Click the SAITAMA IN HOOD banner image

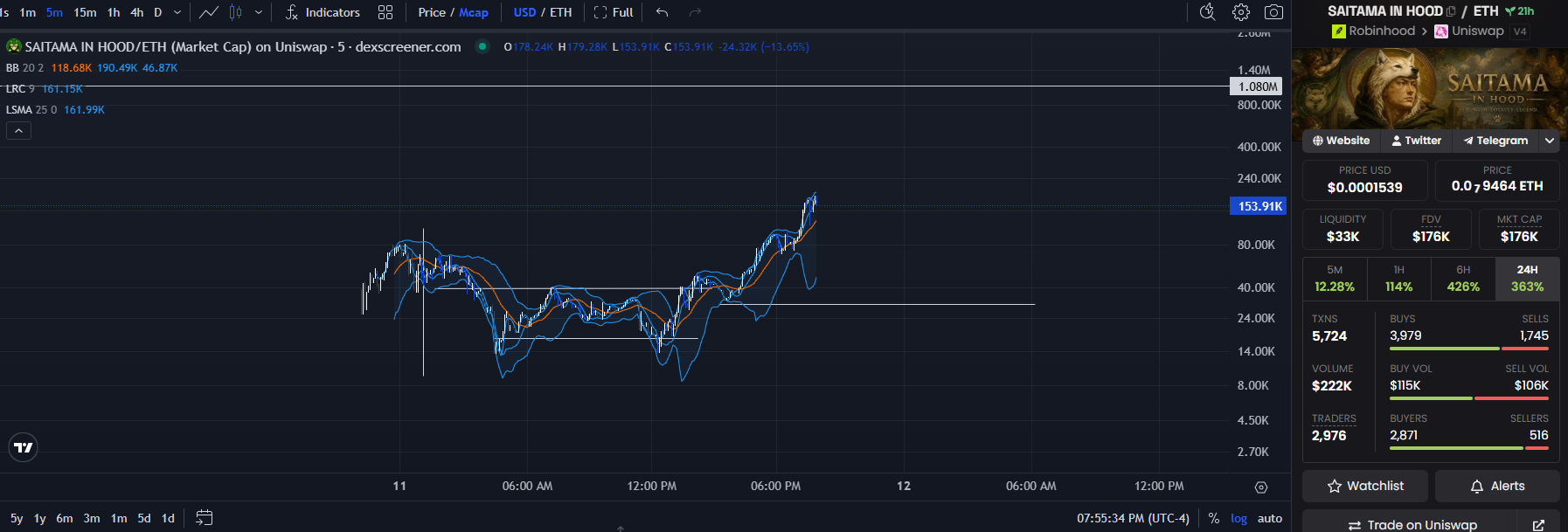click(x=1429, y=88)
